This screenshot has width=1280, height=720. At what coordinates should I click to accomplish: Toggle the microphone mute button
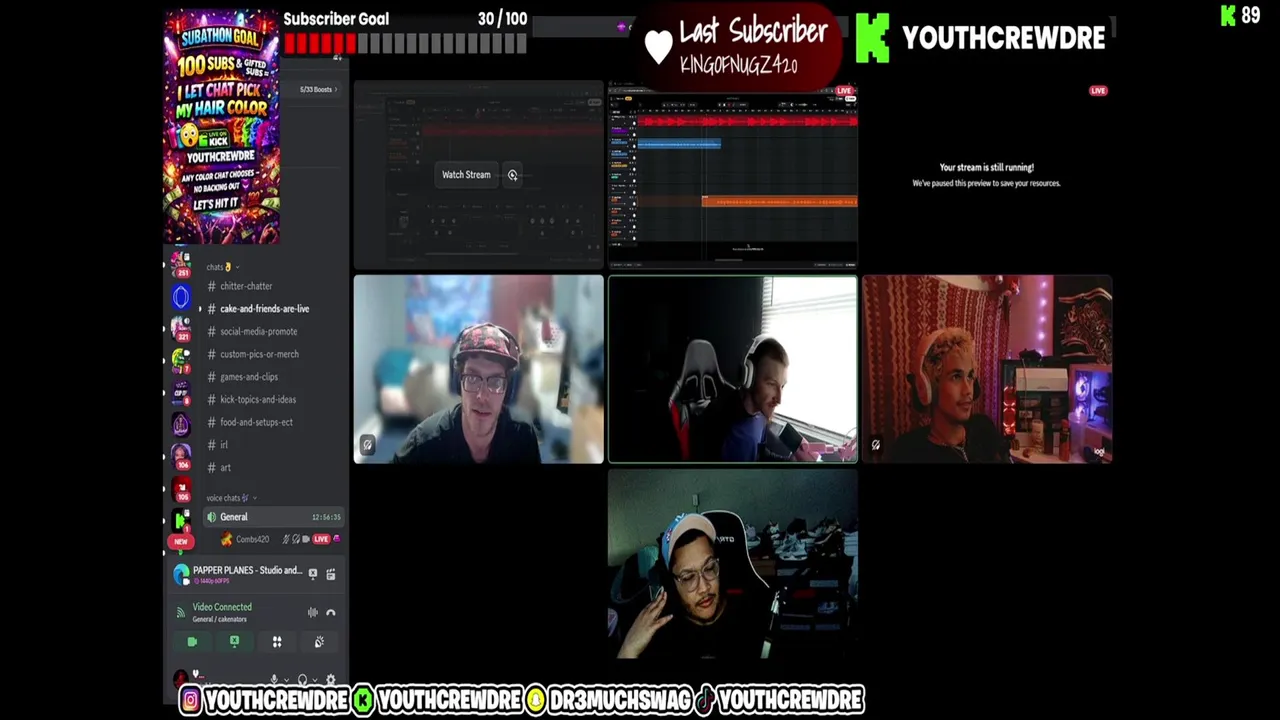tap(274, 680)
